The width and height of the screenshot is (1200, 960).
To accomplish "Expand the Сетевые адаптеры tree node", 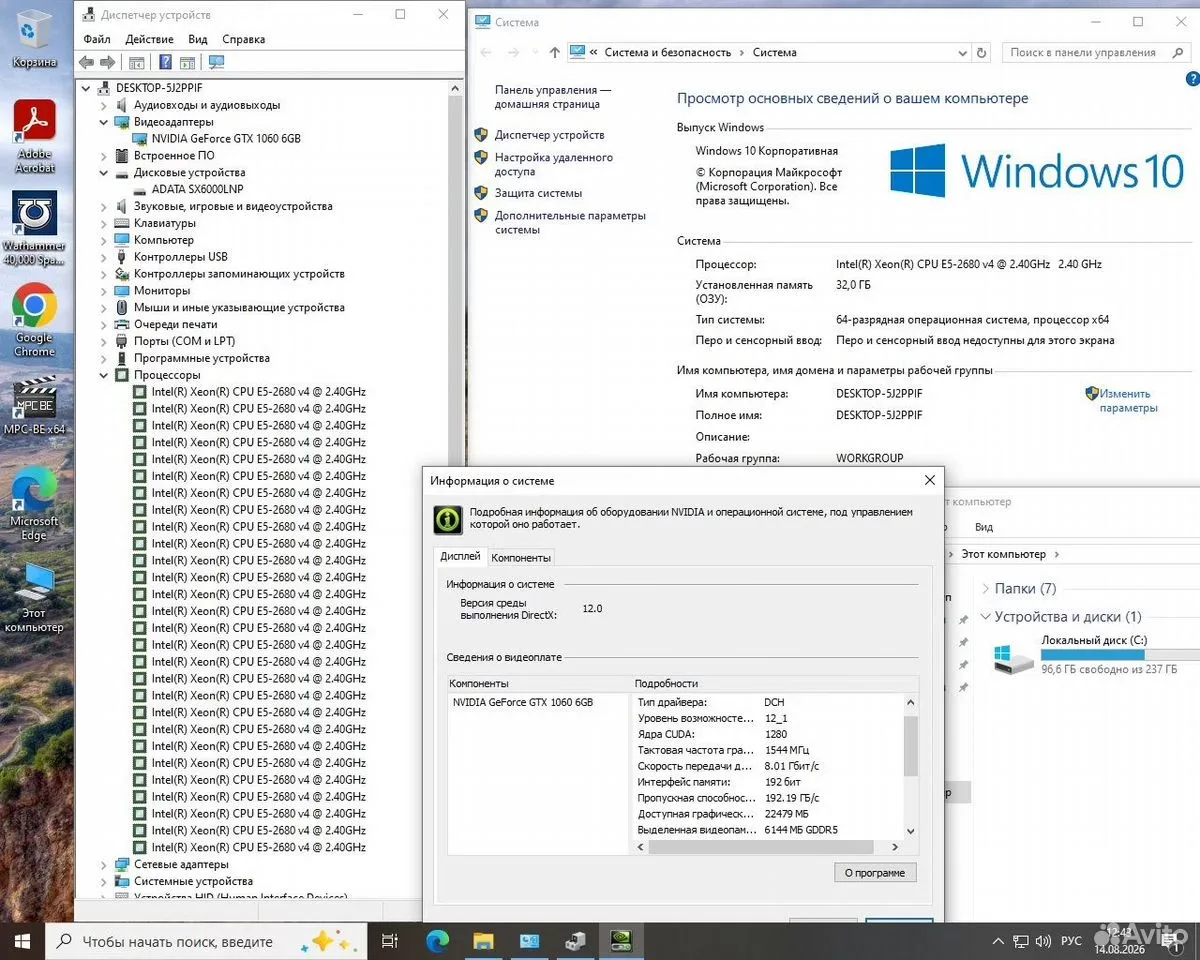I will coord(104,864).
